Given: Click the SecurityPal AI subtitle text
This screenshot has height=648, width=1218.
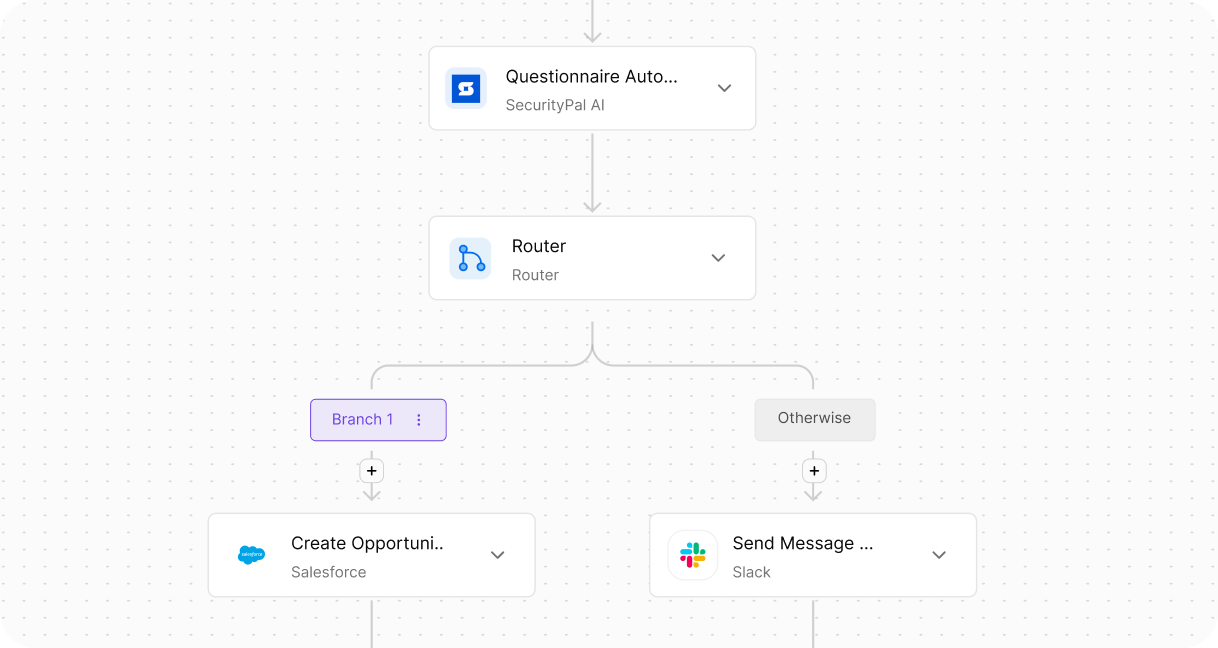Looking at the screenshot, I should pos(555,105).
